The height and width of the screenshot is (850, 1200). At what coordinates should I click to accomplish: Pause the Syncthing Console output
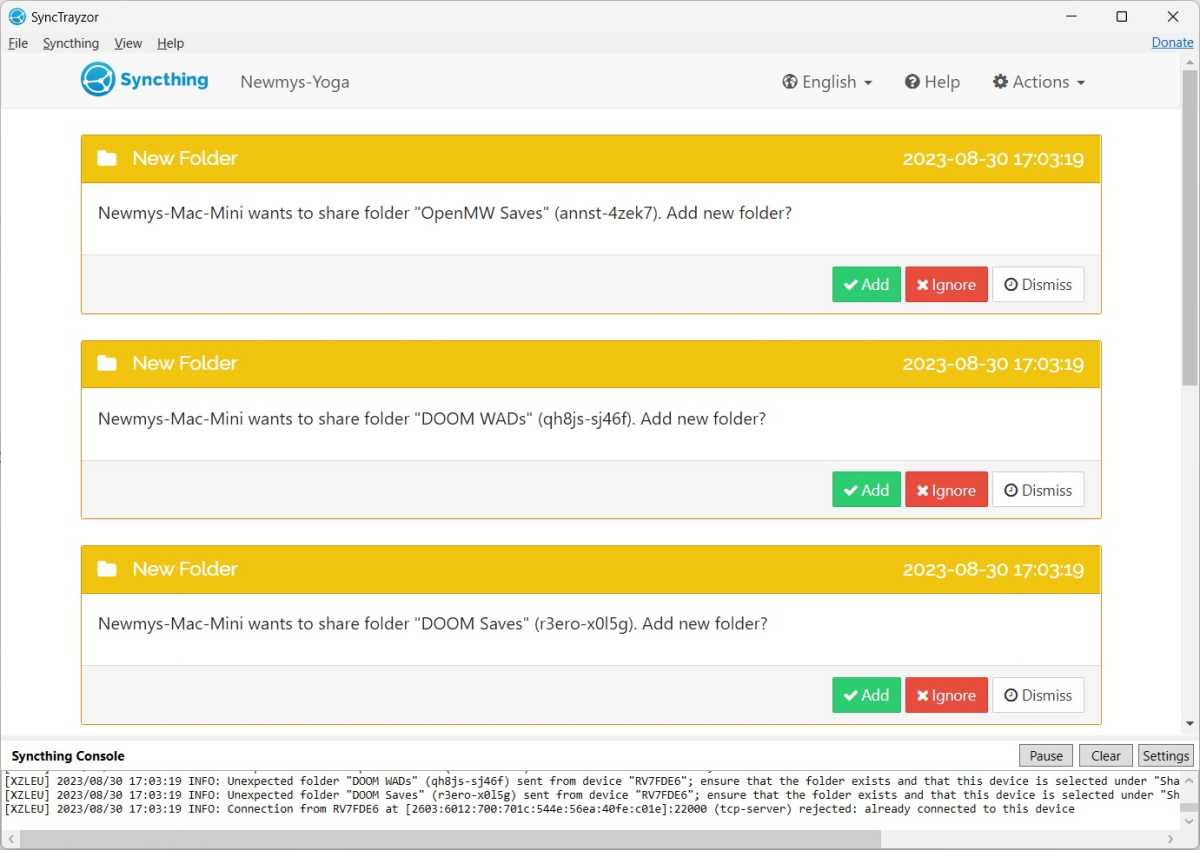(x=1046, y=756)
